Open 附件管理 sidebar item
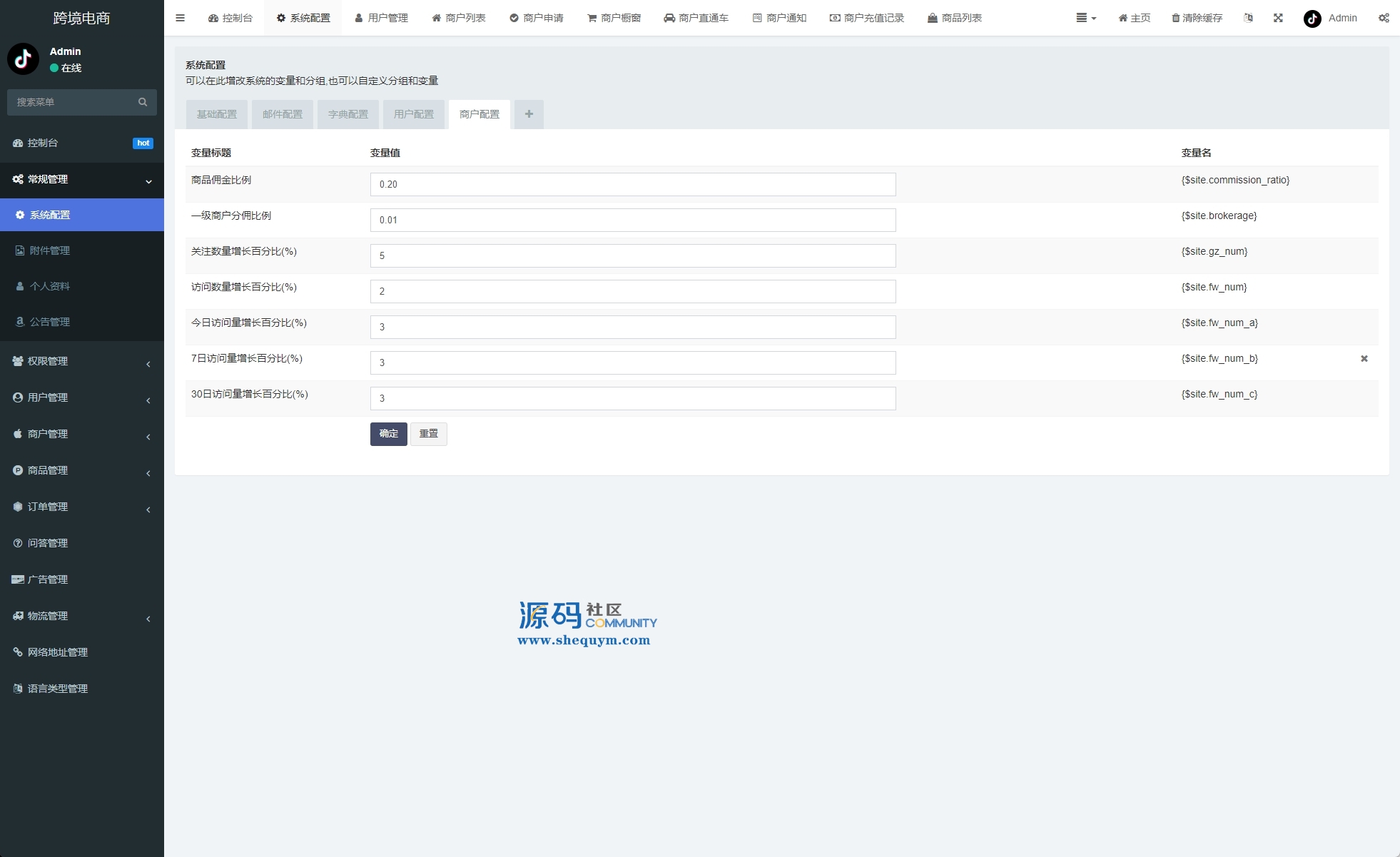The width and height of the screenshot is (1400, 857). pyautogui.click(x=82, y=250)
